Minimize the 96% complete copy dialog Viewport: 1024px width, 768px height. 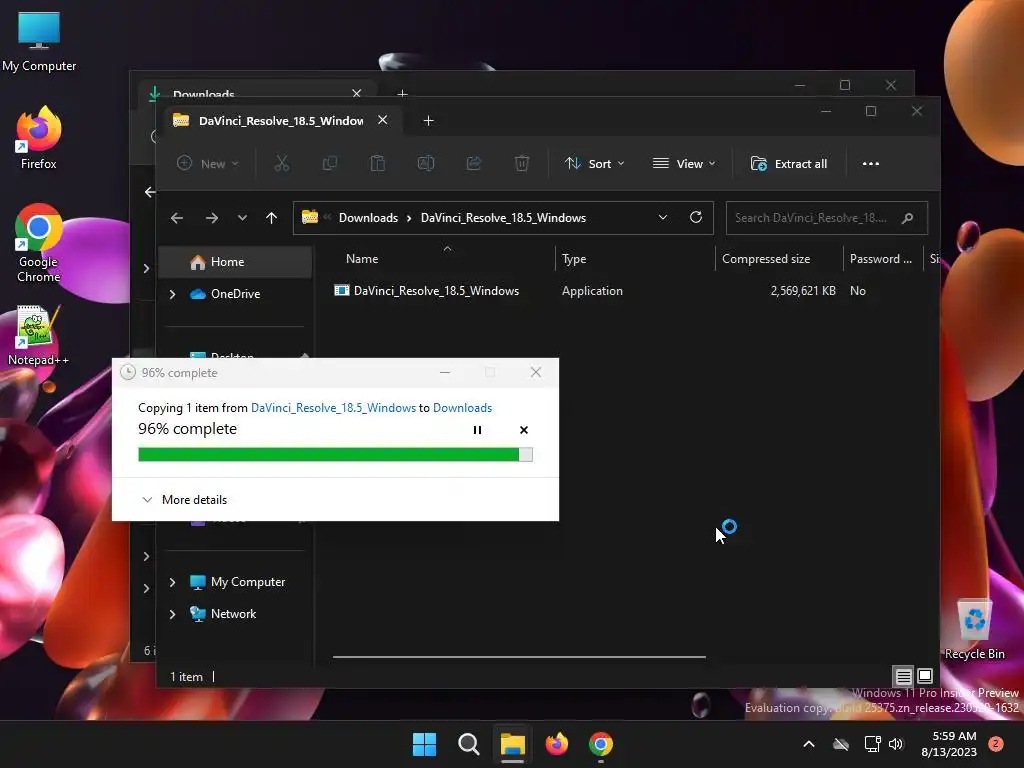445,372
